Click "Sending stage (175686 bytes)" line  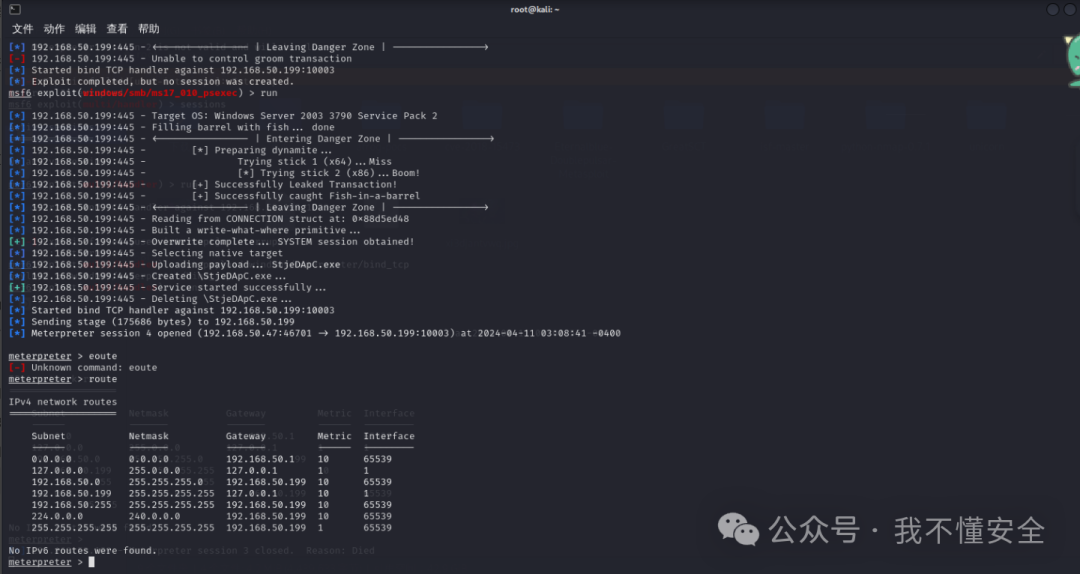(152, 322)
